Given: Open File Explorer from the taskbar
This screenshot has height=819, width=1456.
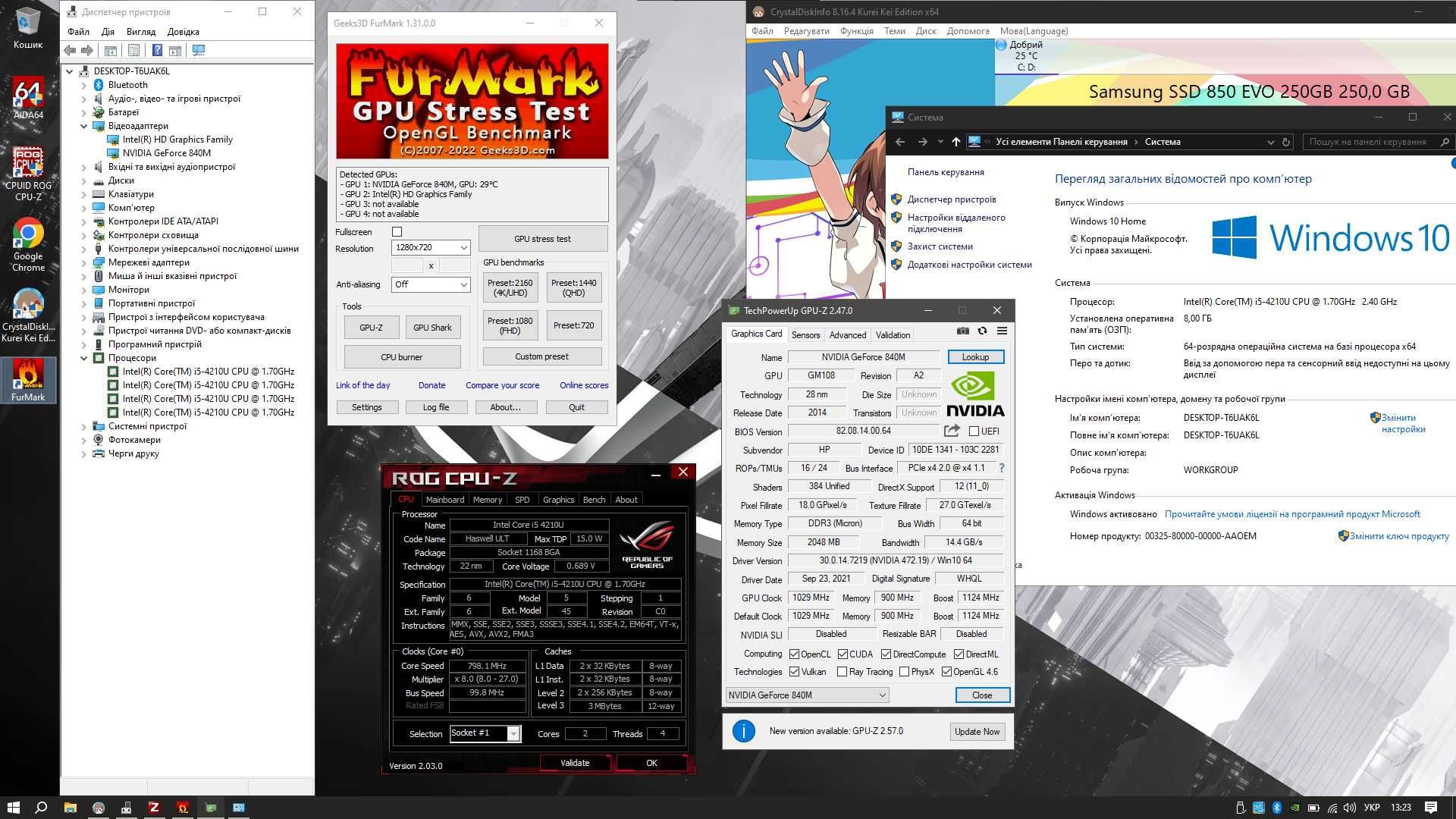Looking at the screenshot, I should click(x=70, y=808).
